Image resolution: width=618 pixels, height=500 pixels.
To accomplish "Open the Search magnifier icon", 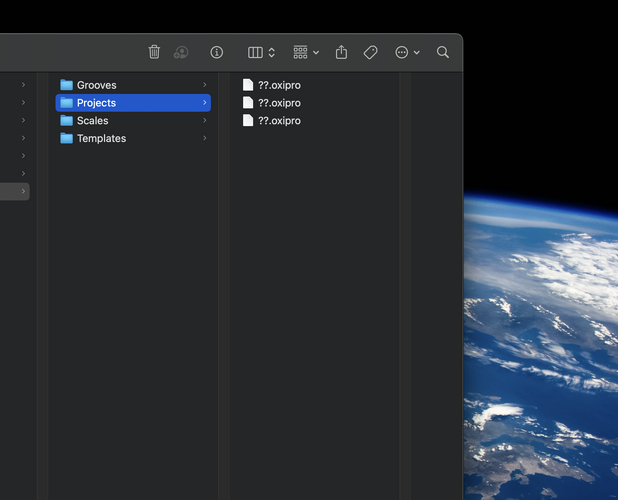I will 443,52.
